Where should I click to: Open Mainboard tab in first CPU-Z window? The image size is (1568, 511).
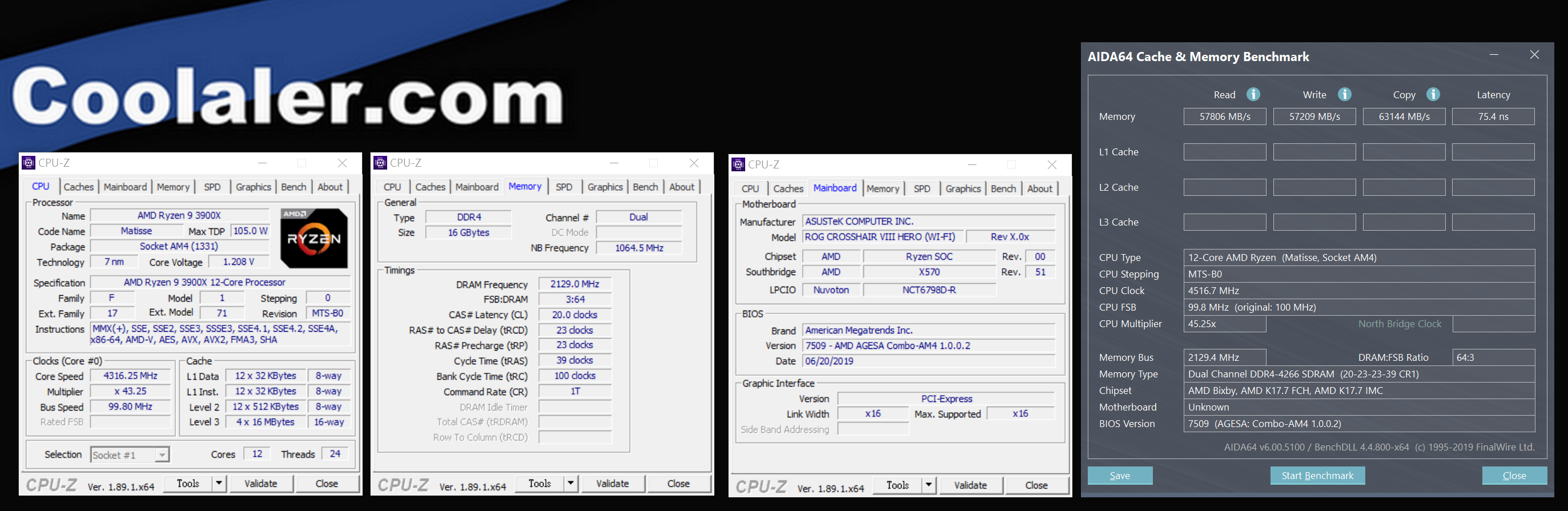coord(126,187)
